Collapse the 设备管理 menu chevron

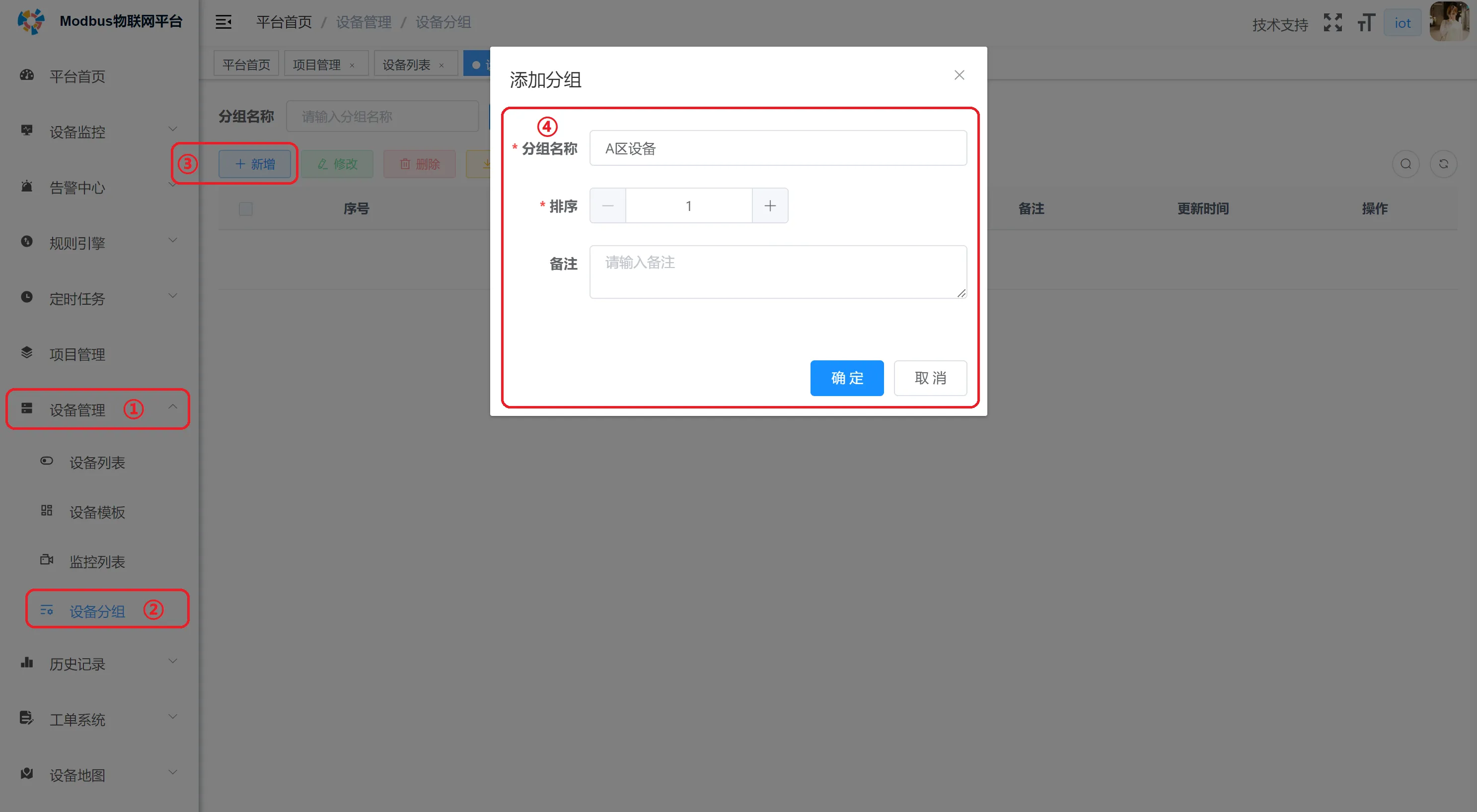pos(173,407)
